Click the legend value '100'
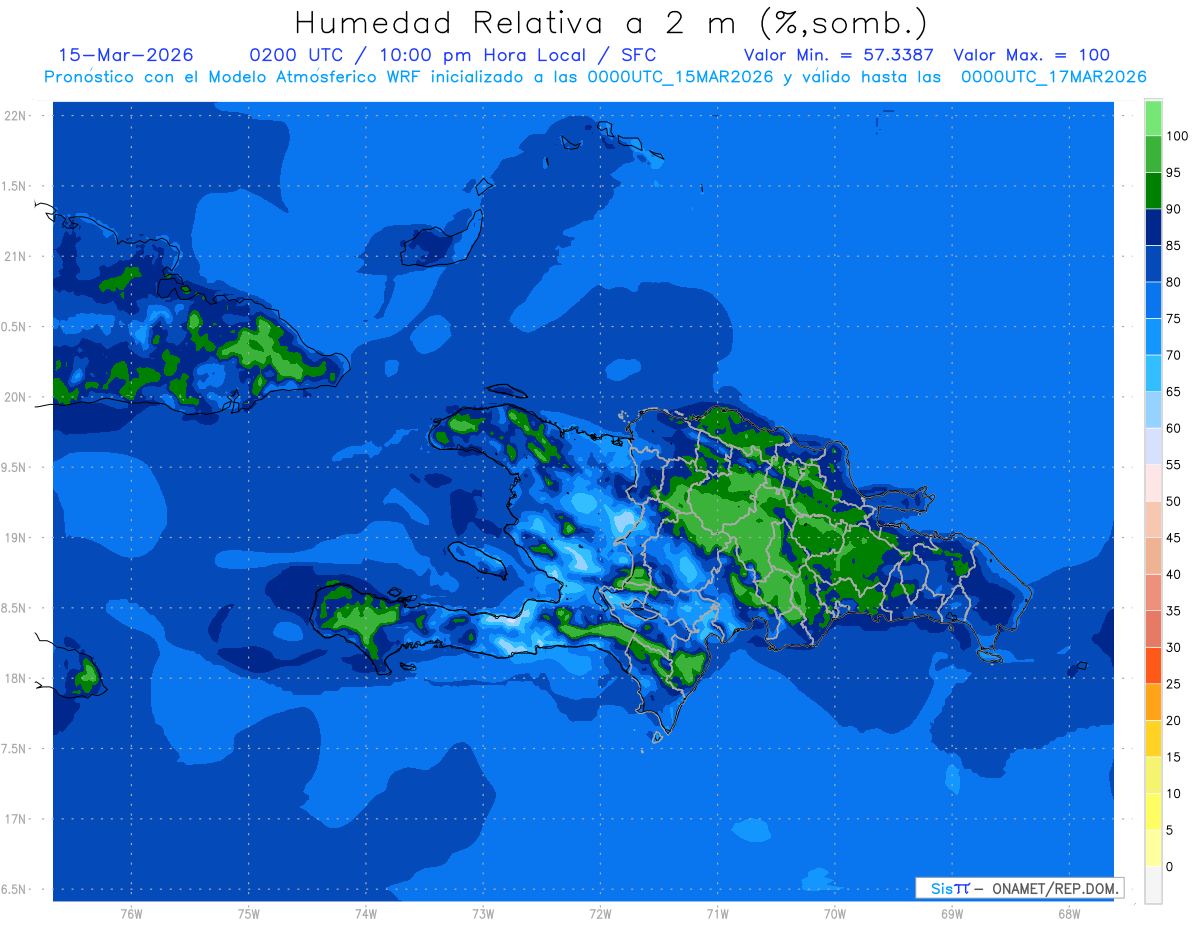Viewport: 1200px width, 927px height. point(1177,136)
